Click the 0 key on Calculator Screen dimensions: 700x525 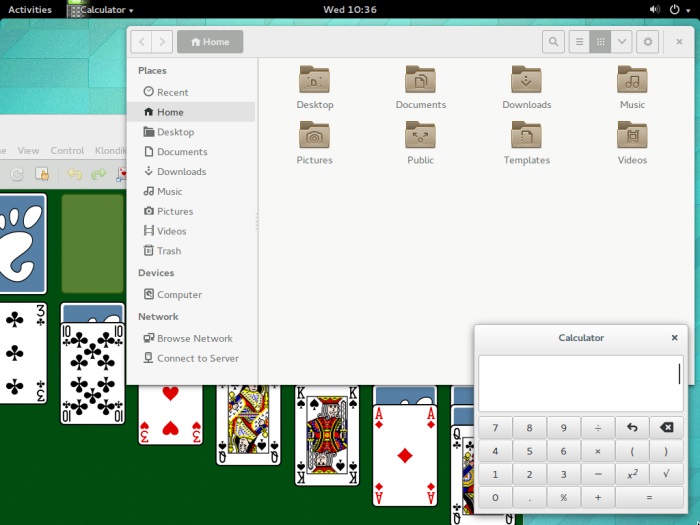(x=495, y=497)
